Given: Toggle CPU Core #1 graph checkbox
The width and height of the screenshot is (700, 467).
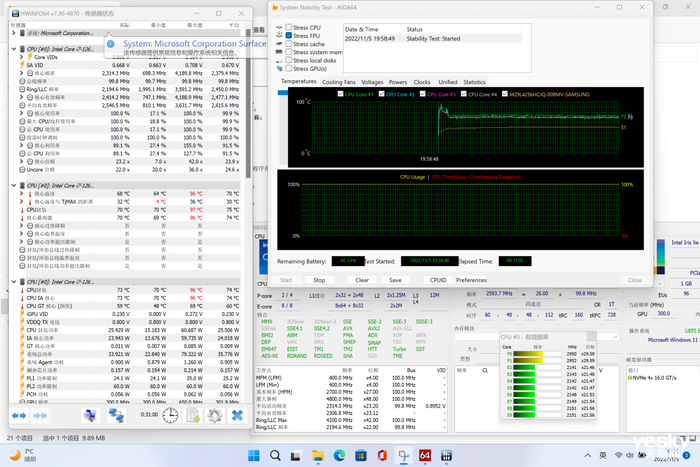Looking at the screenshot, I should (341, 94).
